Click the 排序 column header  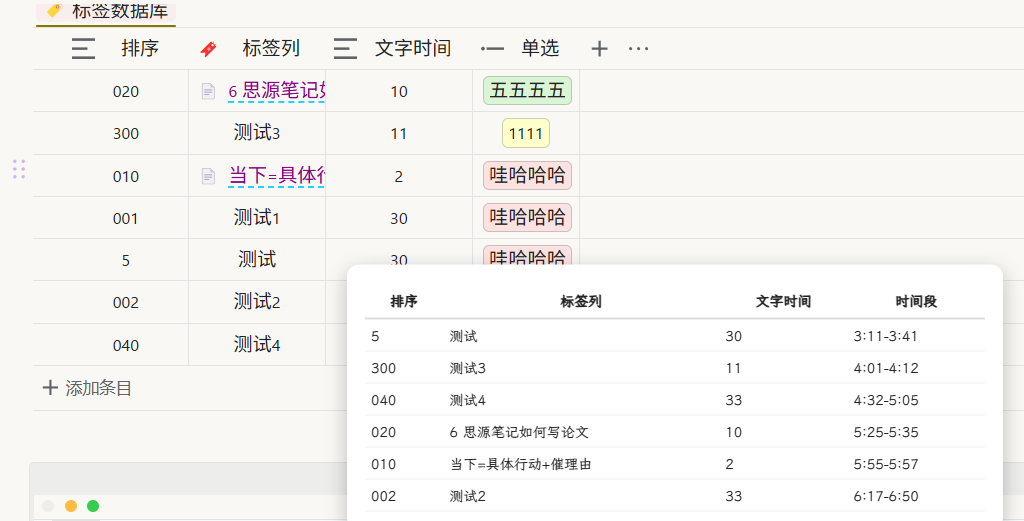coord(111,48)
